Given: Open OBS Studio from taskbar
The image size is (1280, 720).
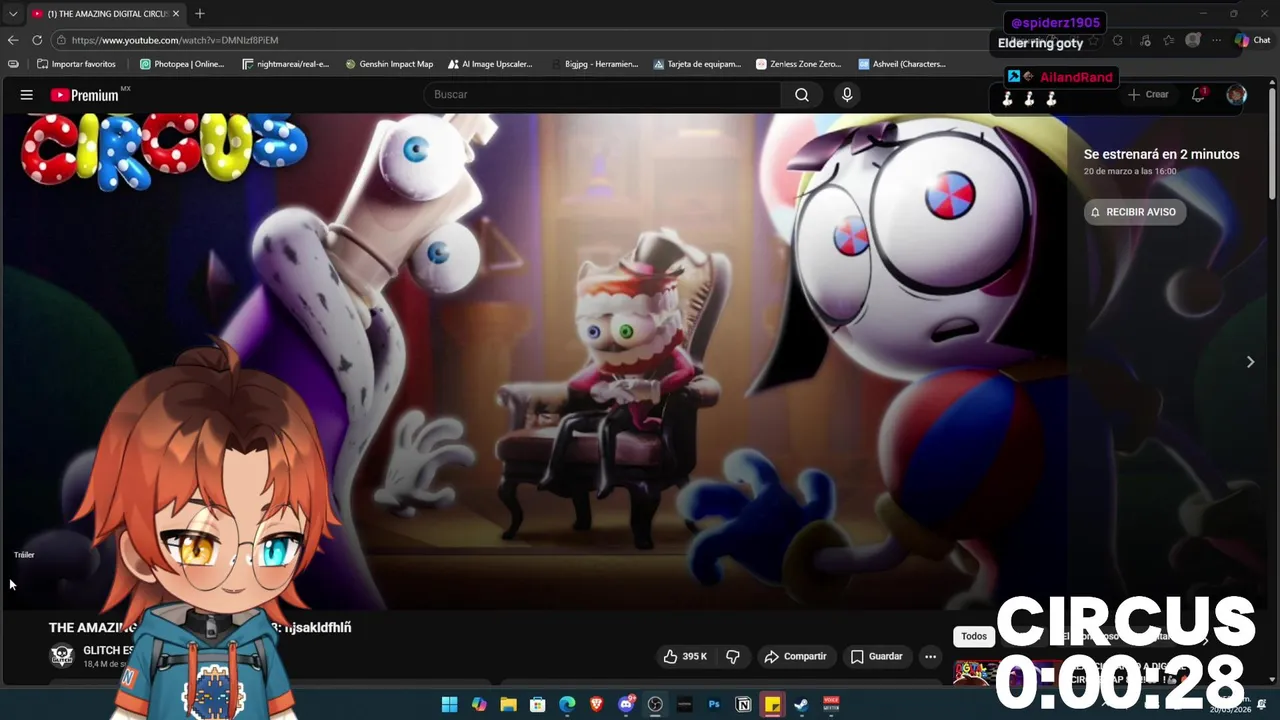Looking at the screenshot, I should [655, 705].
